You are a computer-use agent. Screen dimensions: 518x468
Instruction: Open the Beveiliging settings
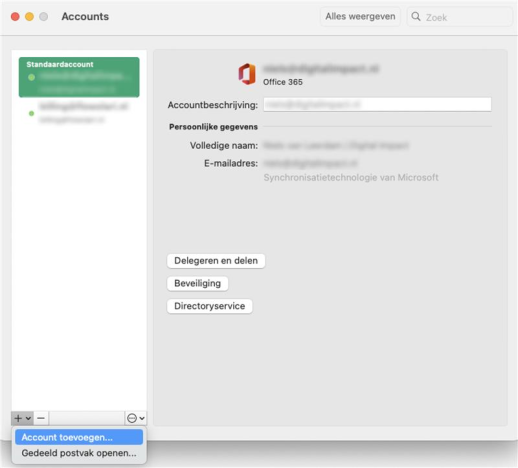pyautogui.click(x=197, y=283)
